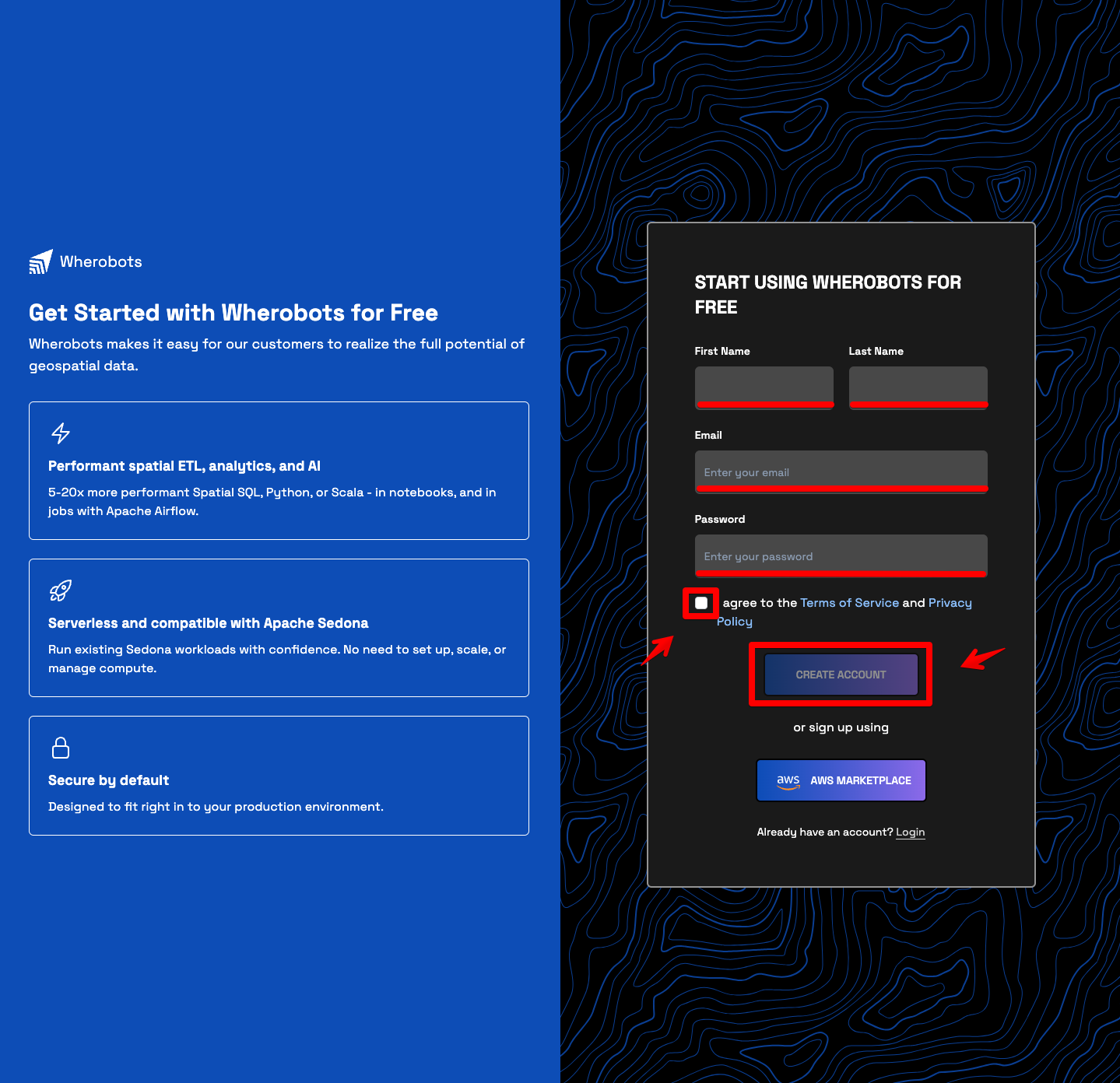Open the Terms of Service link
The width and height of the screenshot is (1120, 1083).
click(x=849, y=603)
